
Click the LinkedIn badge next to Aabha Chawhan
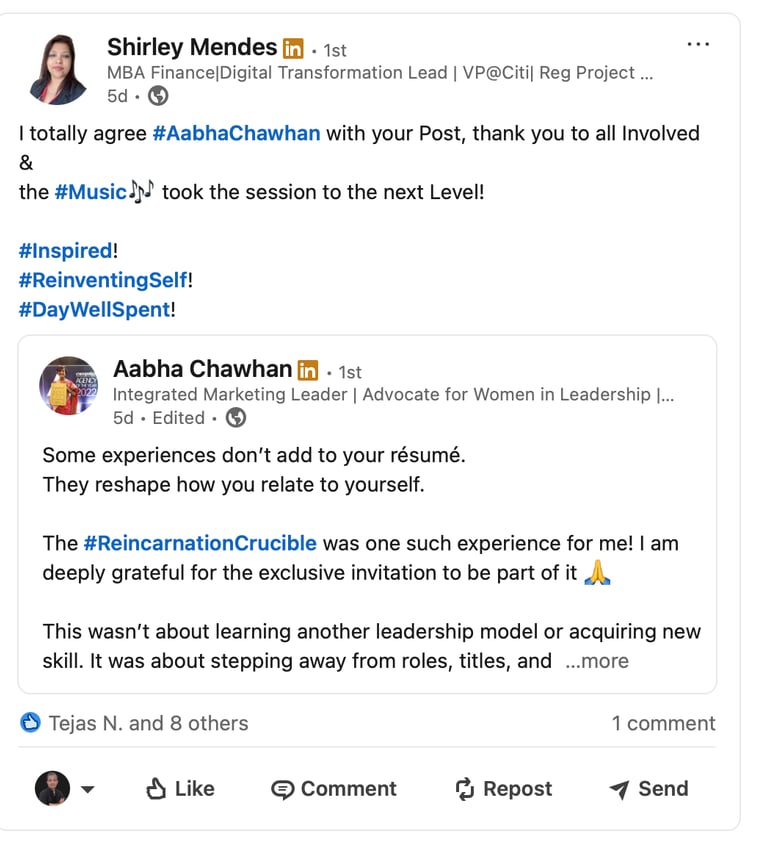(308, 371)
